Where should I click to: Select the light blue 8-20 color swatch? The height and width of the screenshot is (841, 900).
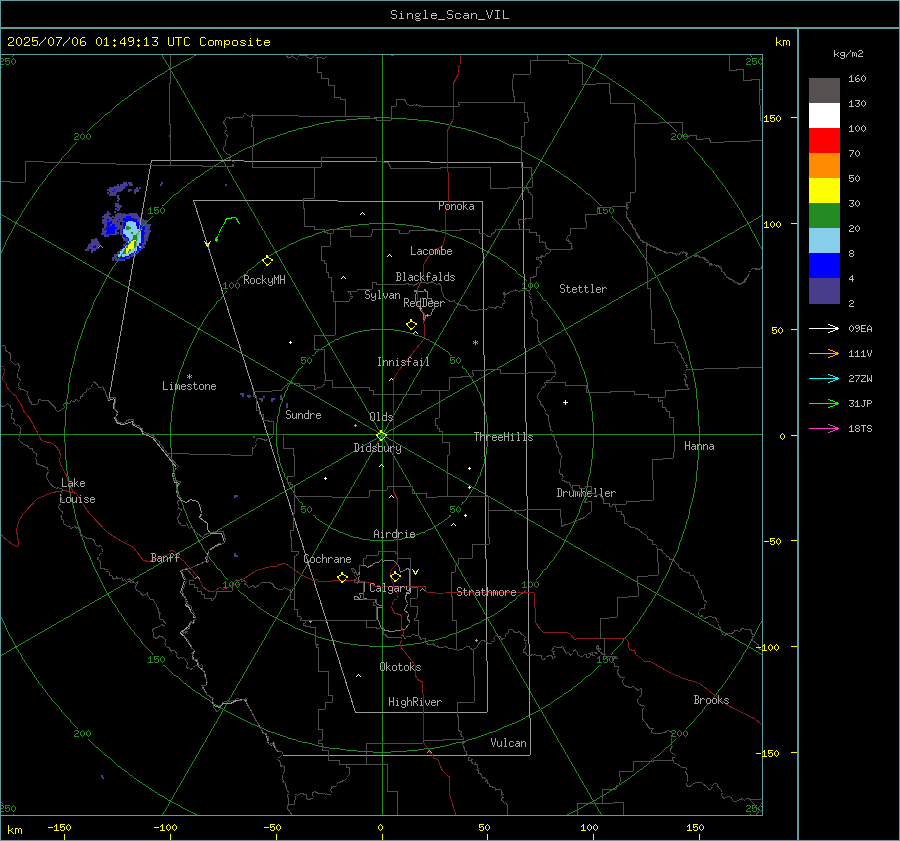[x=824, y=241]
